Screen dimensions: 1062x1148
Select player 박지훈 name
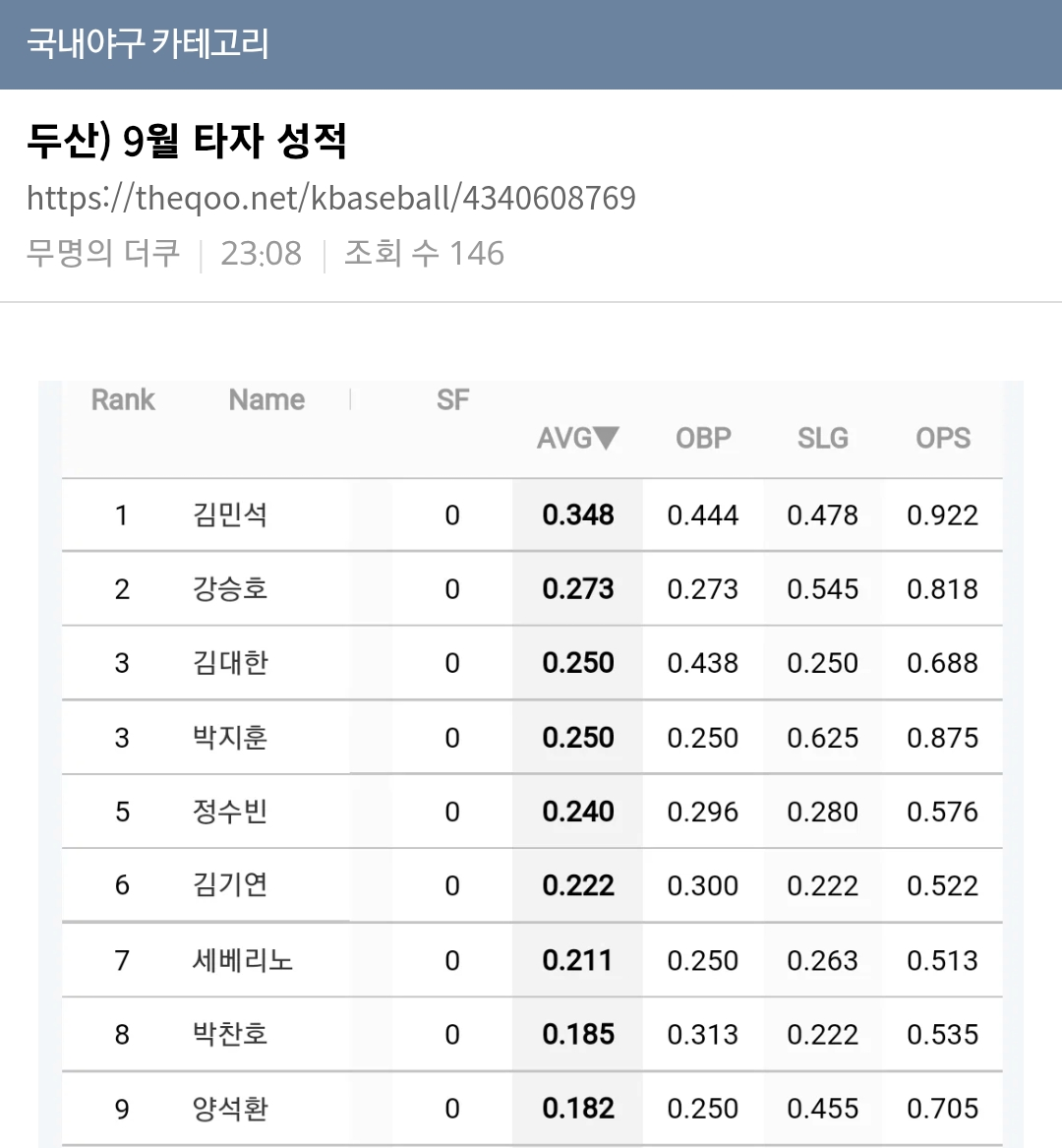coord(230,737)
